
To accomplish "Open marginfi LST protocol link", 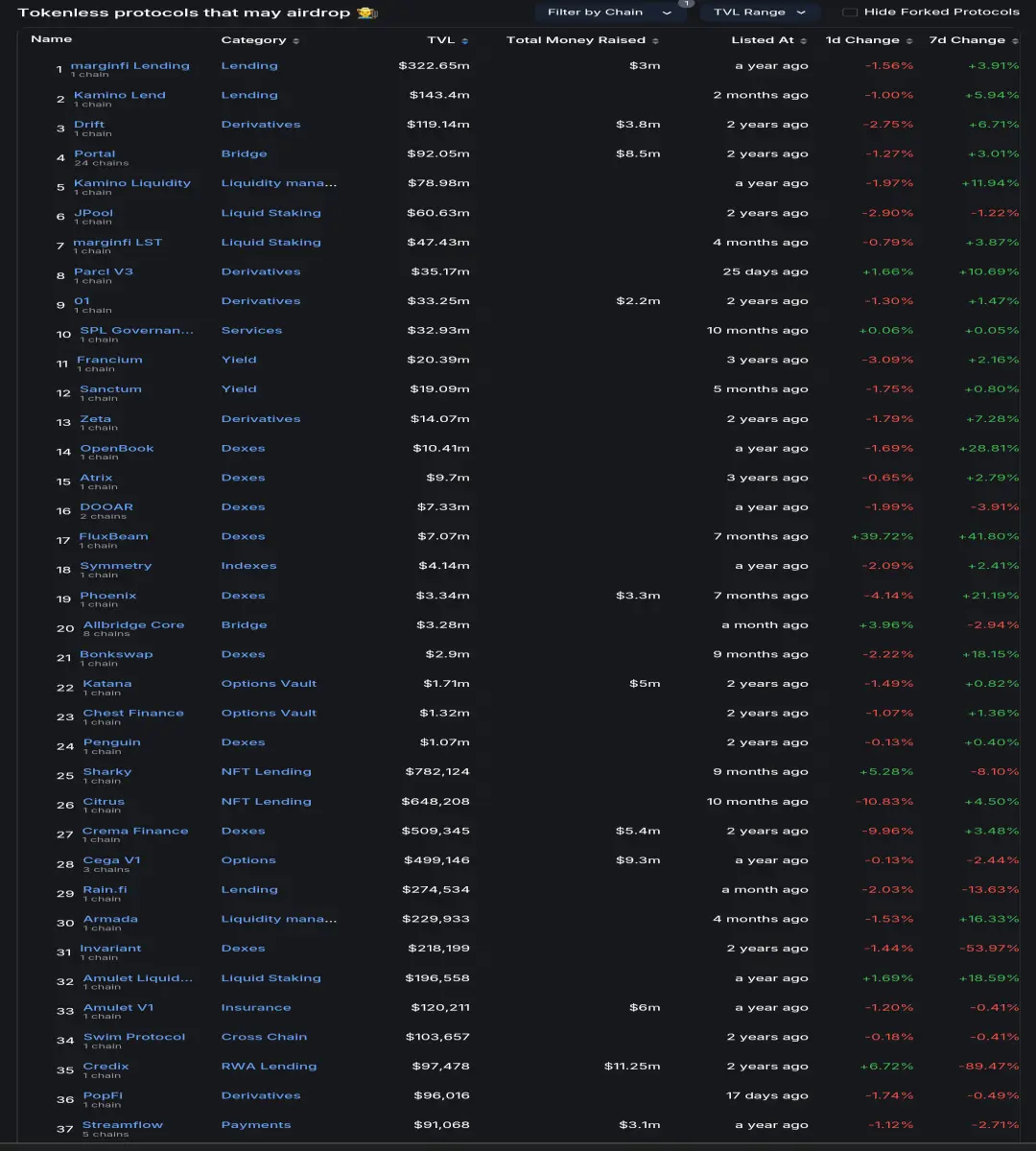I will coord(118,242).
